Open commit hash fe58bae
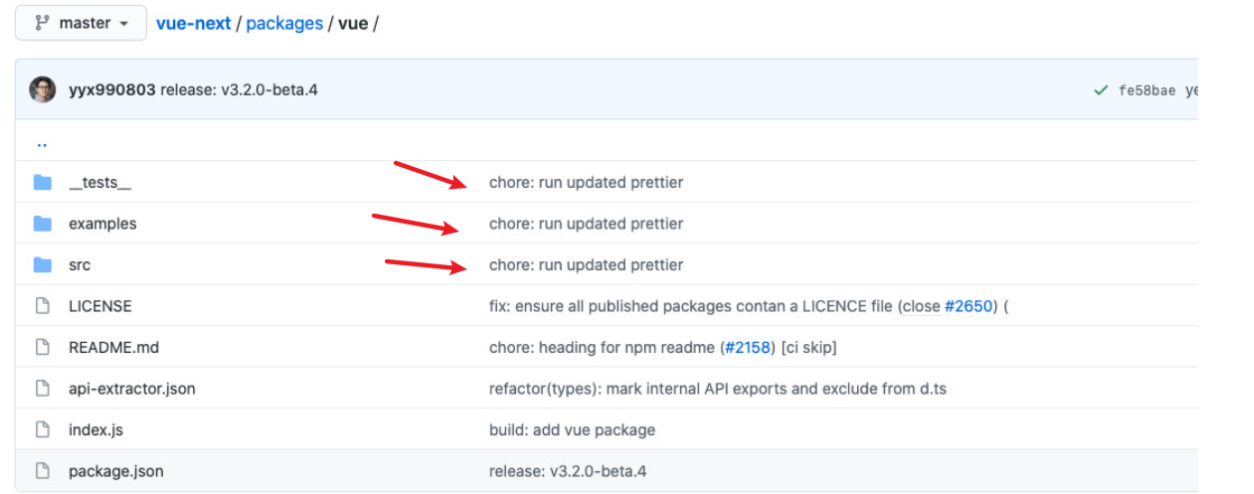Screen dimensions: 1254x494 click(1147, 91)
